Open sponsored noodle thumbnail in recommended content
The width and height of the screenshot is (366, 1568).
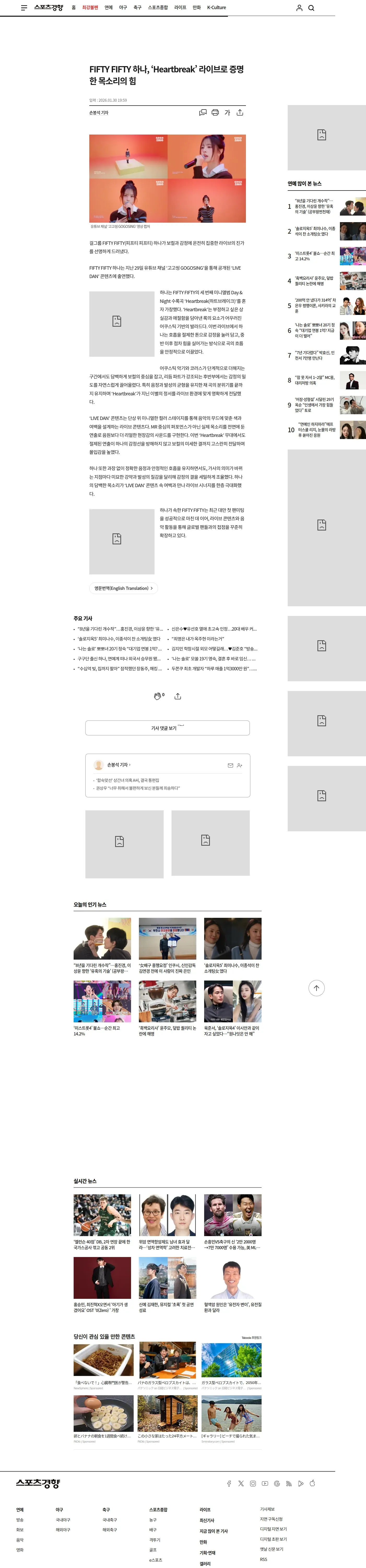click(x=104, y=1360)
